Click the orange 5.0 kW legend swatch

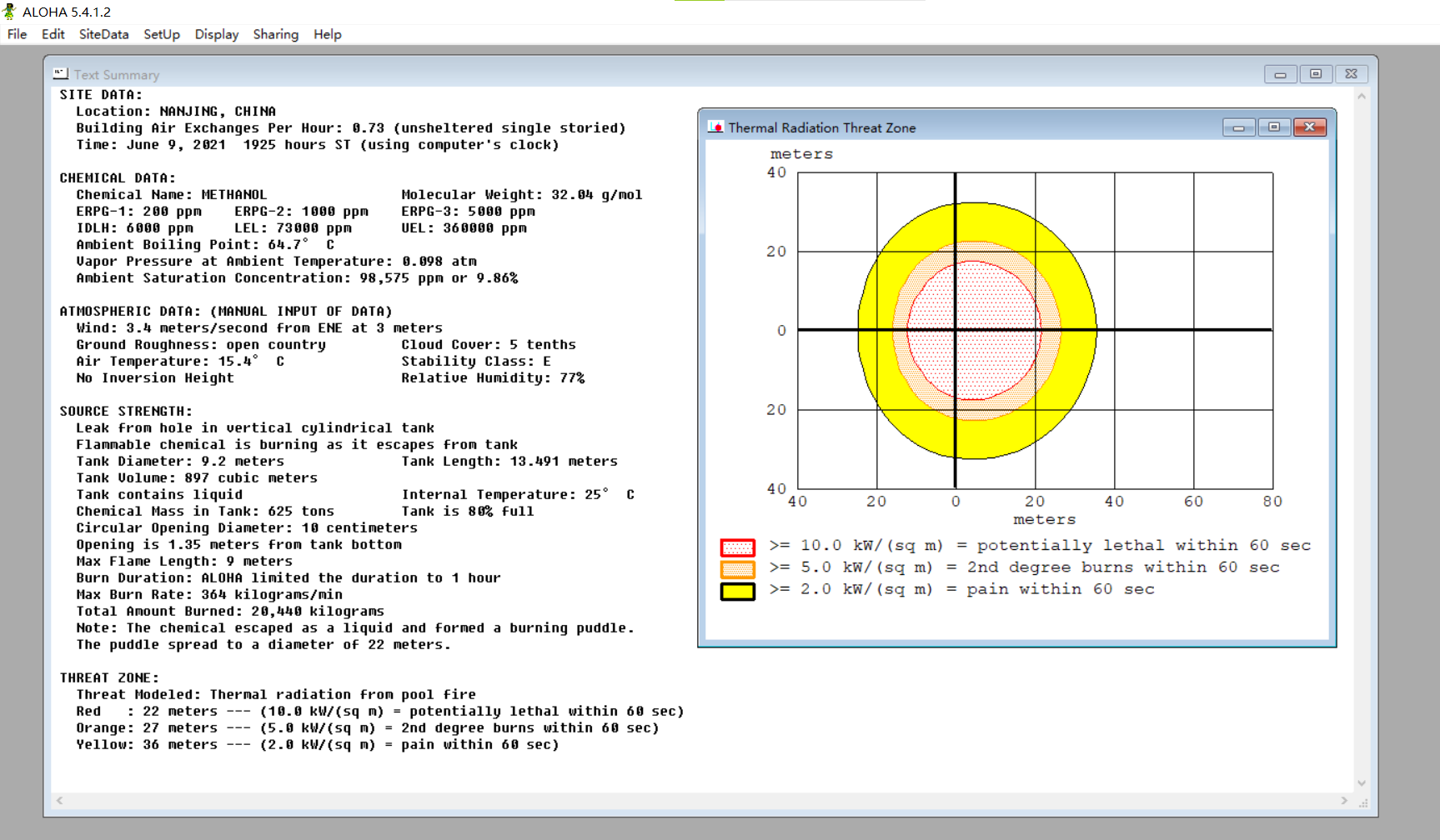click(x=738, y=569)
